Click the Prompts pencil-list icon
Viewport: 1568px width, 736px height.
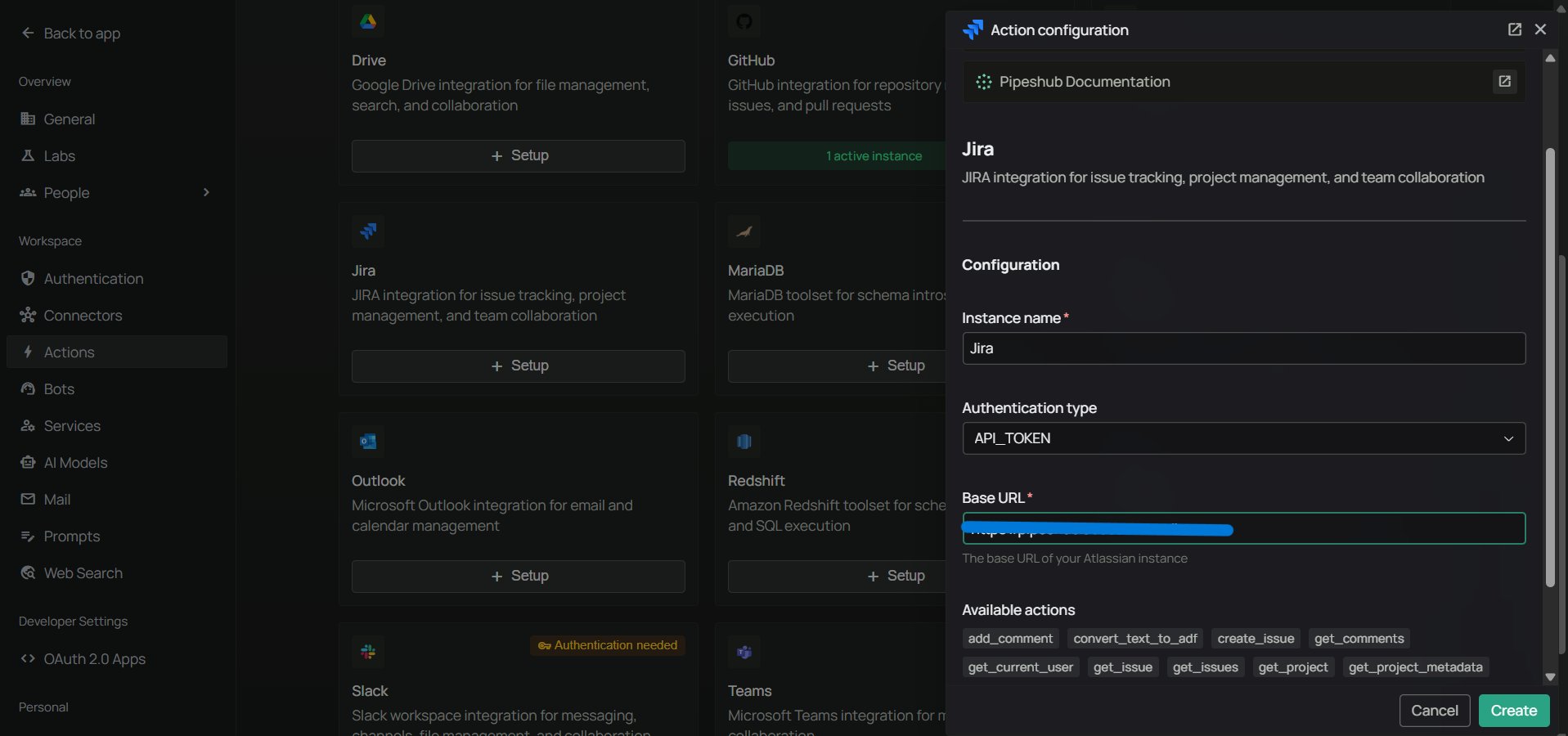pos(28,536)
